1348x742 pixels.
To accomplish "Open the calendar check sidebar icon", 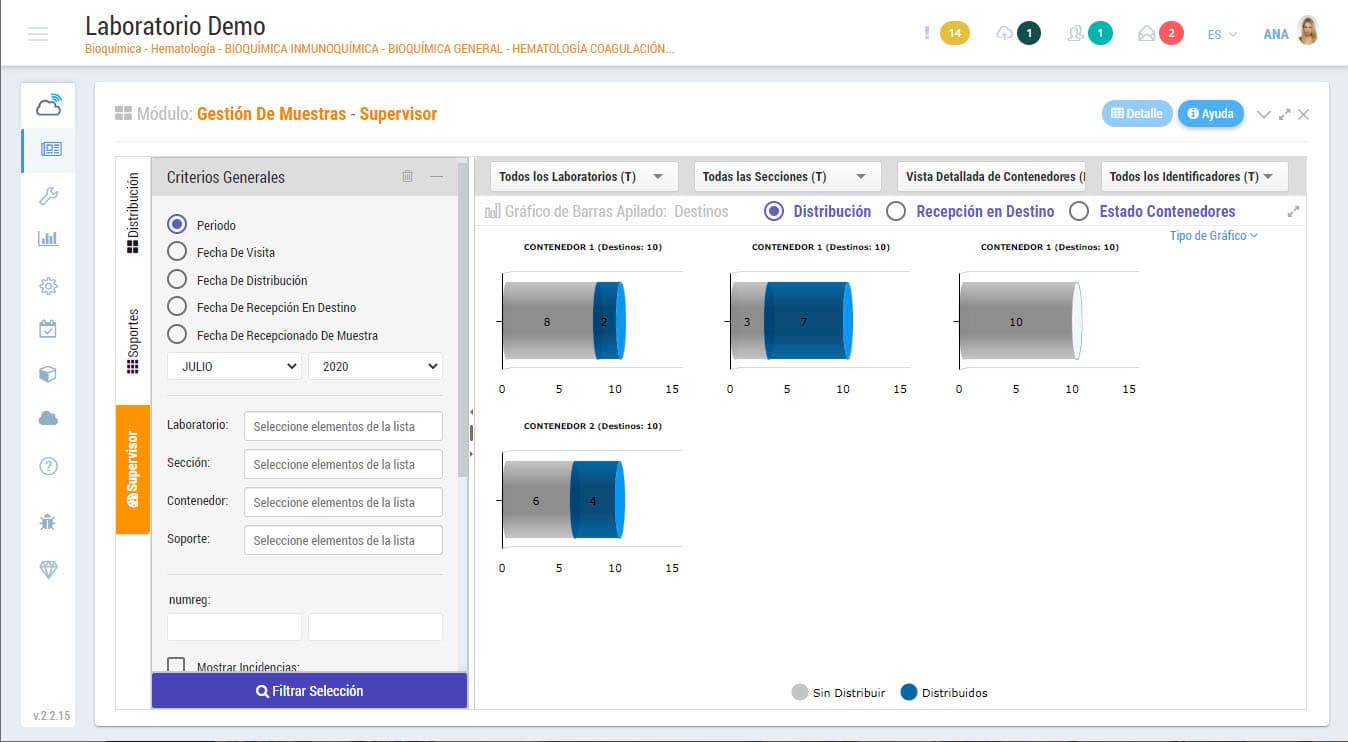I will click(48, 329).
